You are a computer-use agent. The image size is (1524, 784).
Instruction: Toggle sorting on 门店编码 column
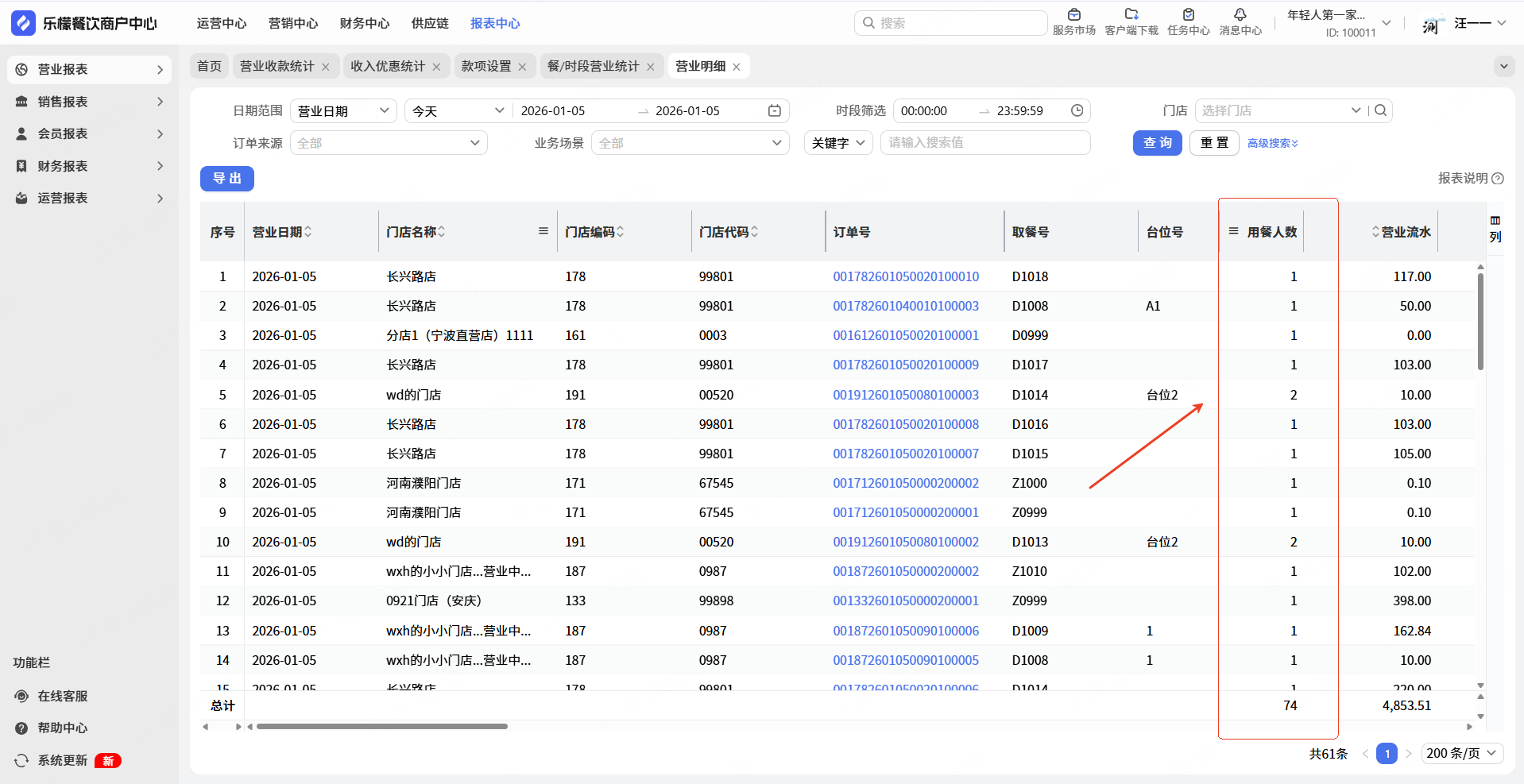click(x=621, y=232)
